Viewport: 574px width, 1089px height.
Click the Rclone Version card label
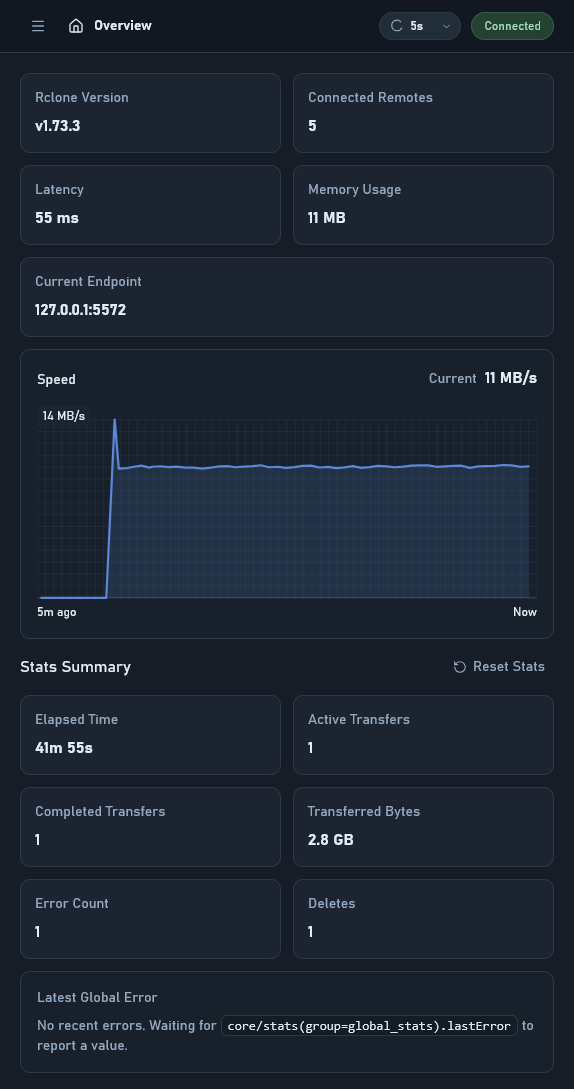82,97
